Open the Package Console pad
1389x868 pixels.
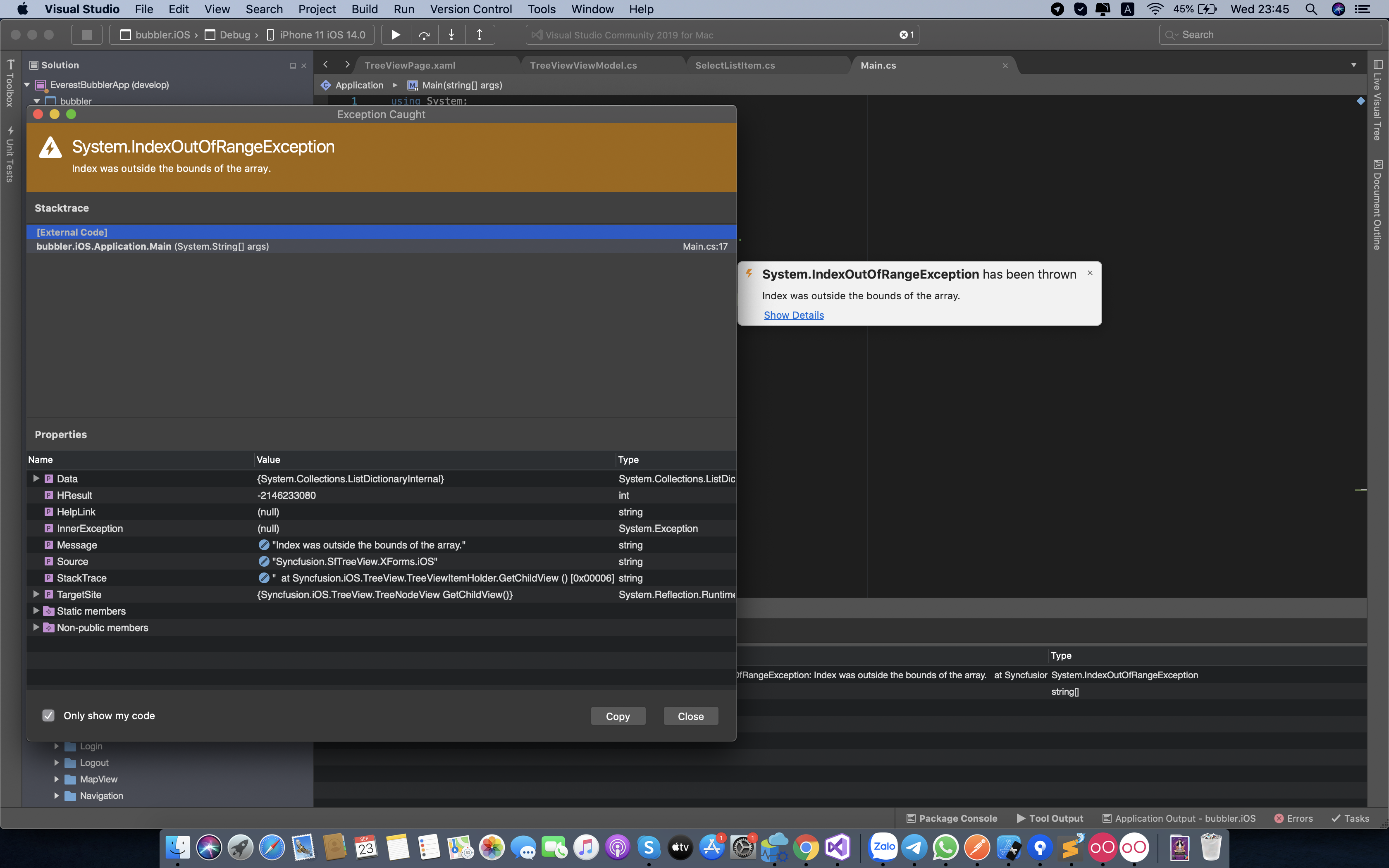(952, 818)
